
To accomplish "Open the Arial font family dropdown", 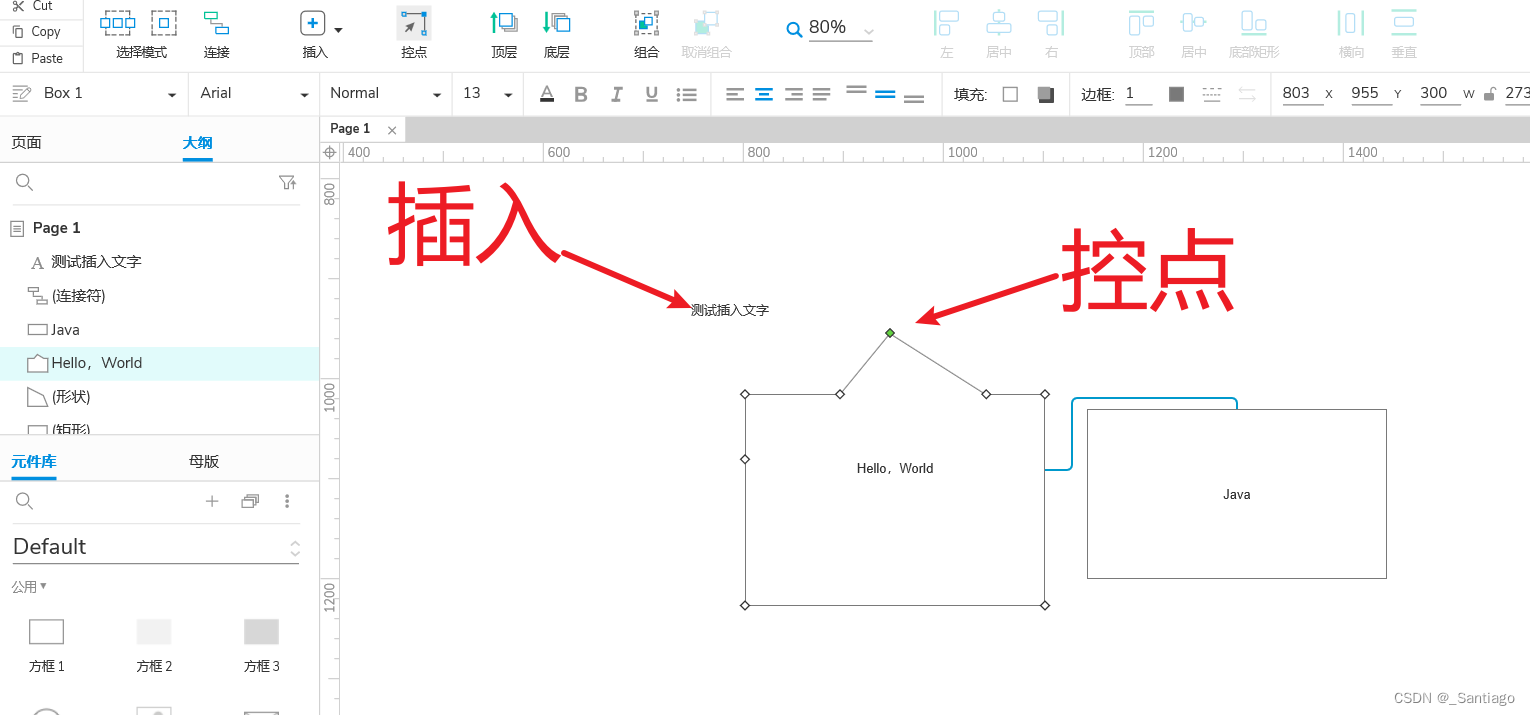I will click(x=305, y=93).
